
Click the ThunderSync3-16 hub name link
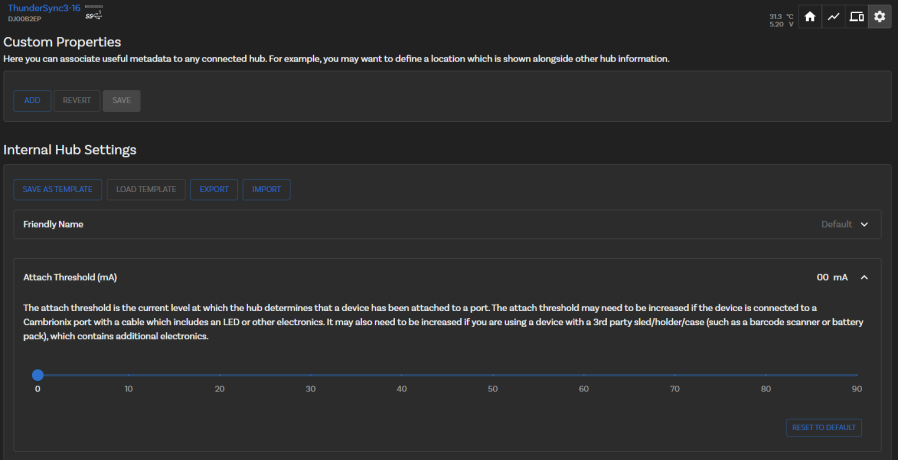(44, 9)
